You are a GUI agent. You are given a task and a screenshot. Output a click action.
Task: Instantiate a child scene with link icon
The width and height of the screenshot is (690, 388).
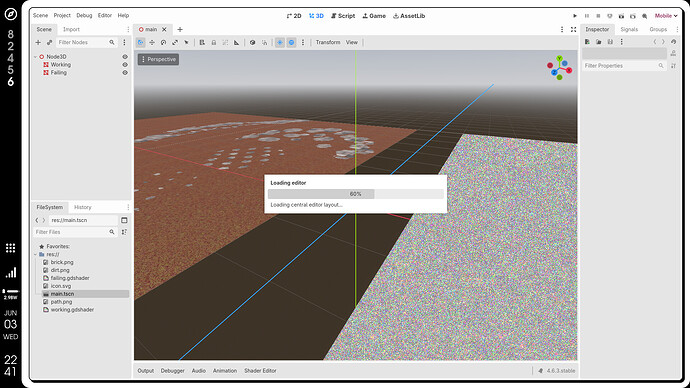[x=49, y=42]
